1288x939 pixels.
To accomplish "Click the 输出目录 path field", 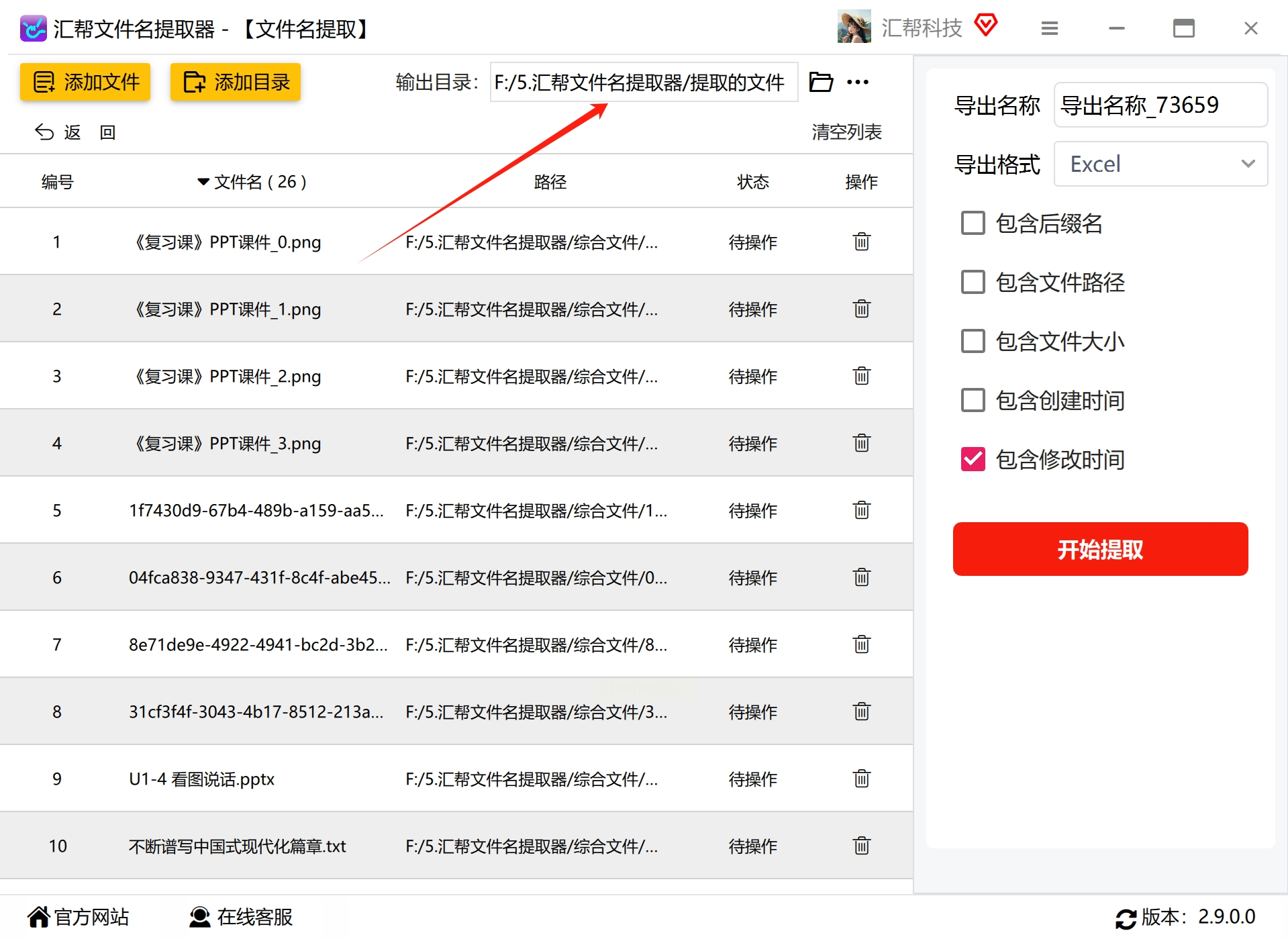I will pos(644,82).
